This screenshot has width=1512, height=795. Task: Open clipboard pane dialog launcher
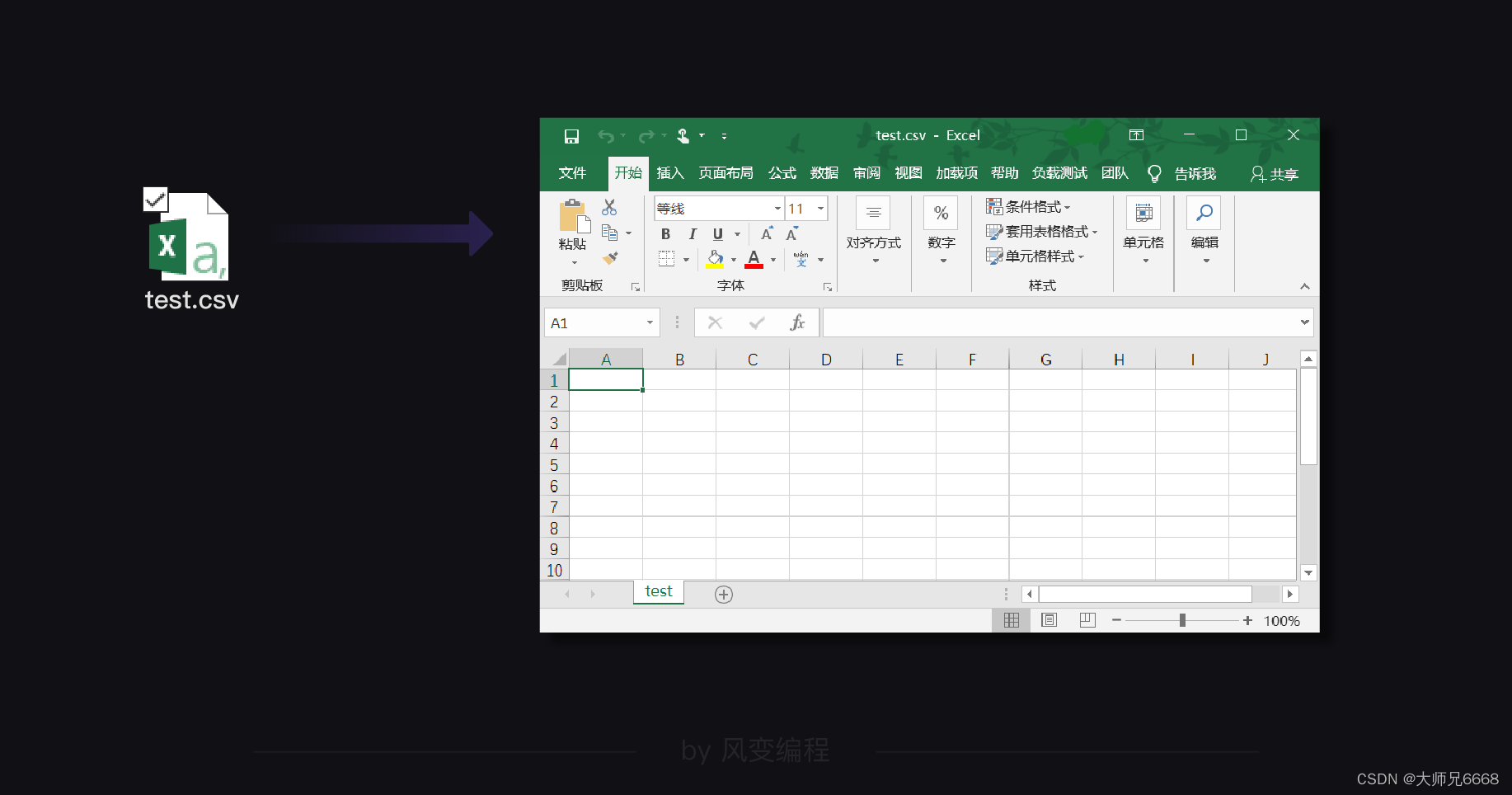click(635, 287)
